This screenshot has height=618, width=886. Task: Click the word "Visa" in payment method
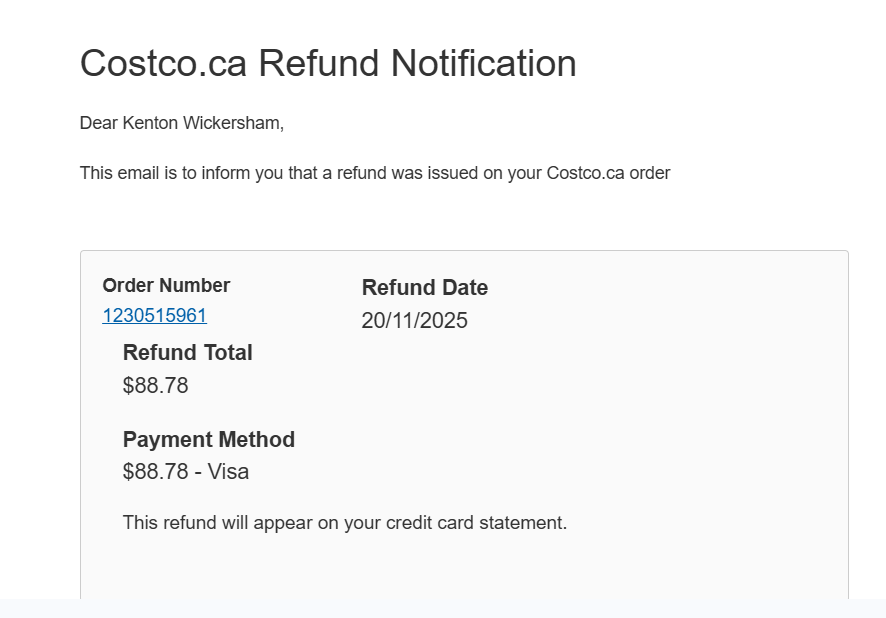[x=228, y=472]
